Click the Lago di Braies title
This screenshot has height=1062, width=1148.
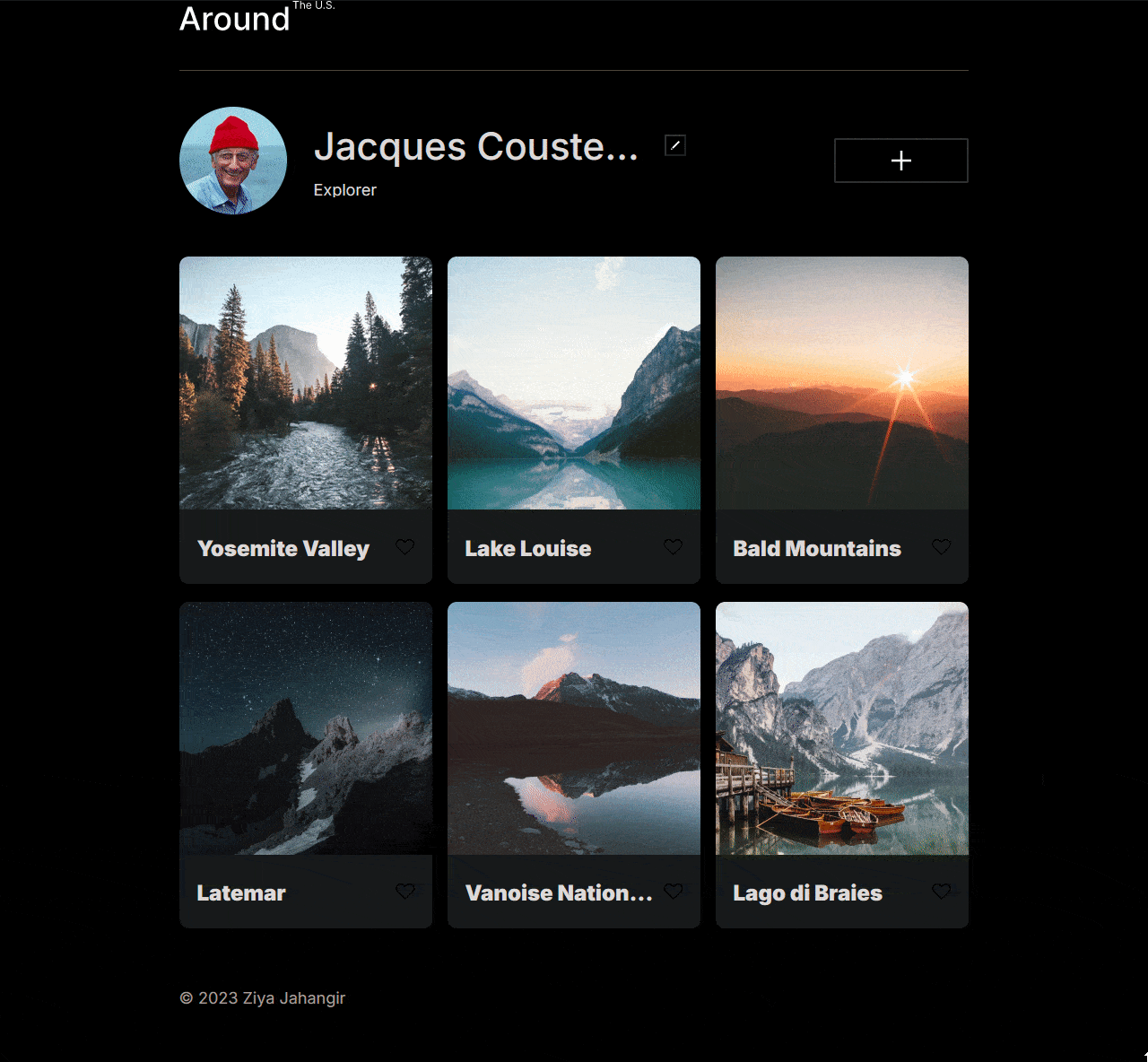(808, 893)
